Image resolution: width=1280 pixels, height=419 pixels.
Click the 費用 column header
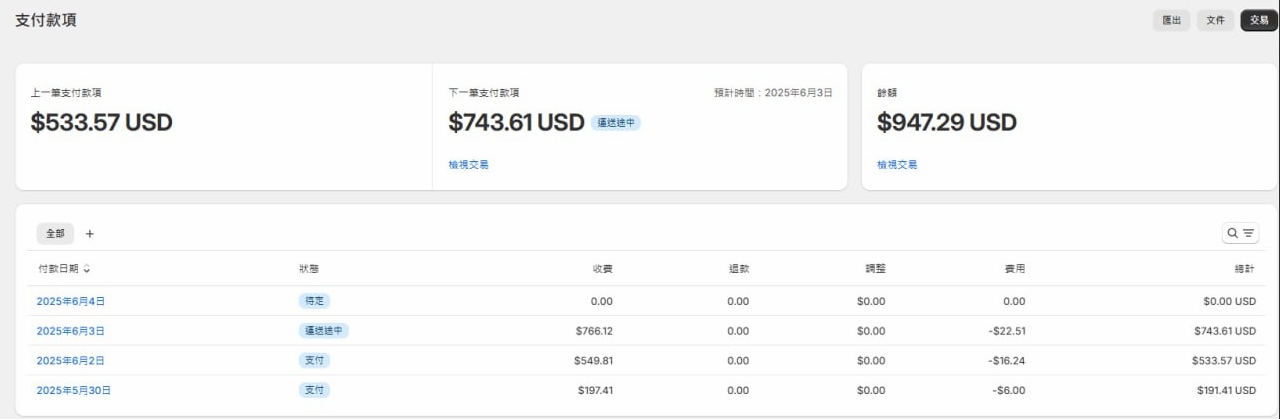tap(1014, 269)
